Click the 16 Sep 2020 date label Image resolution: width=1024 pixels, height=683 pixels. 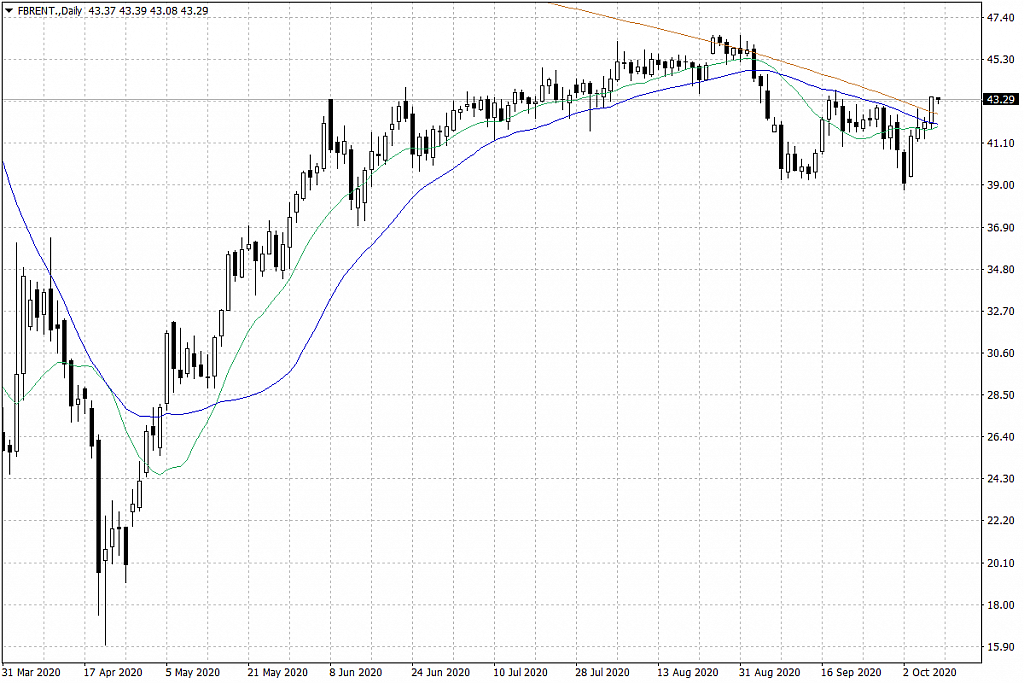click(x=851, y=673)
